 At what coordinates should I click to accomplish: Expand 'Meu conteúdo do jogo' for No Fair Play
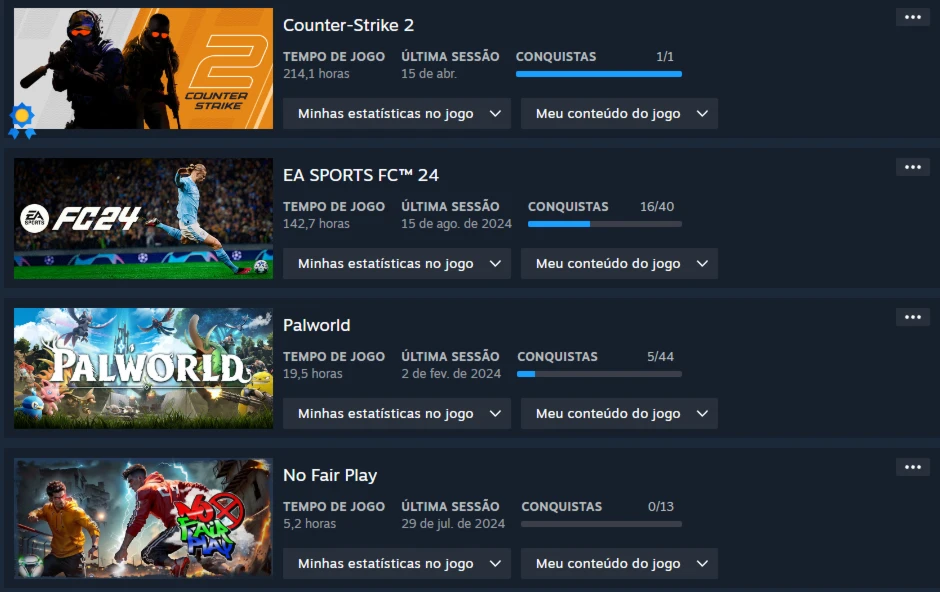(619, 563)
